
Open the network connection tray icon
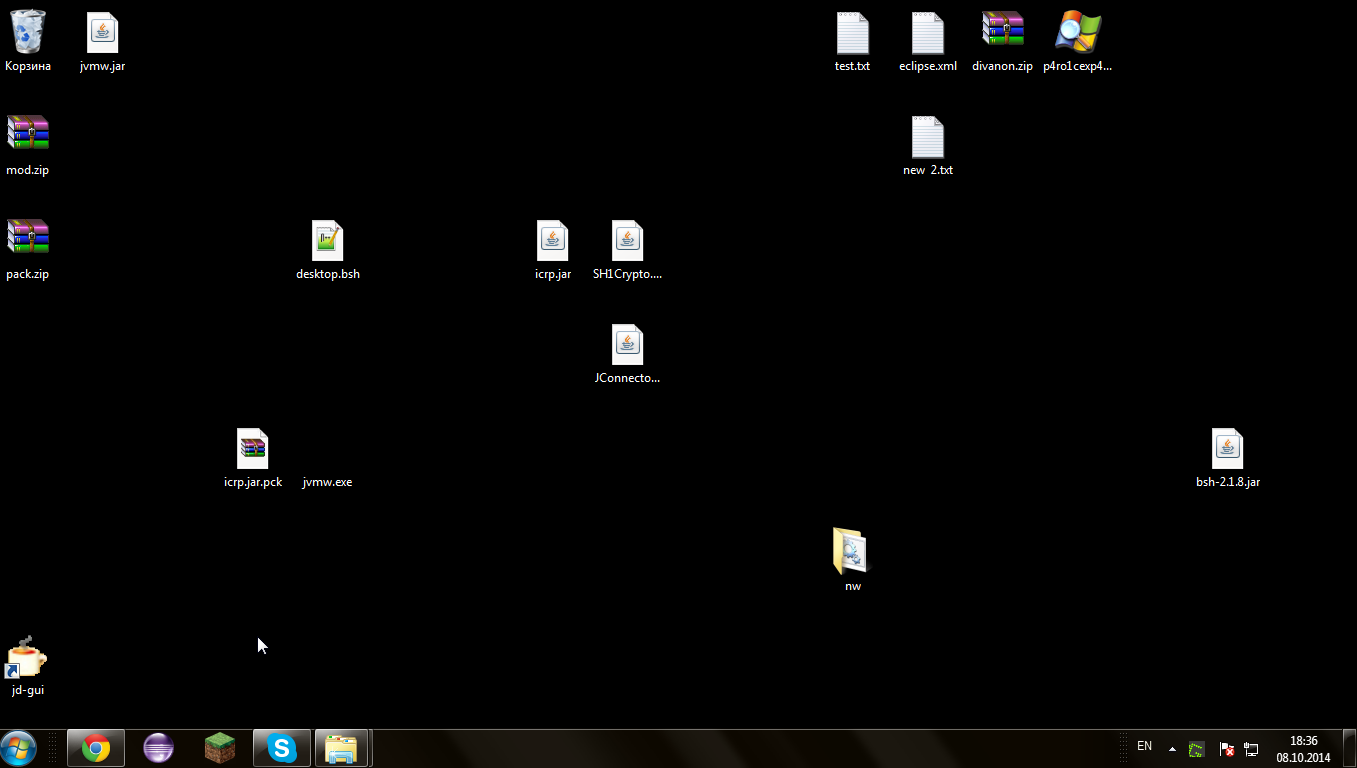1250,749
